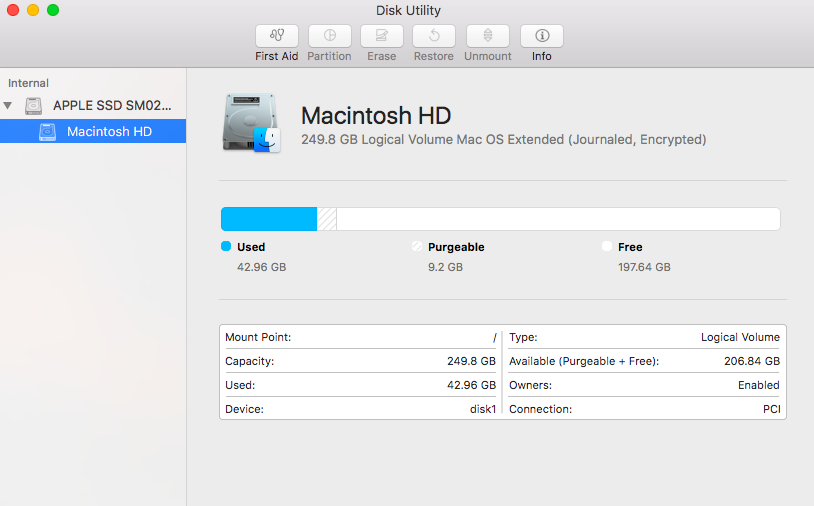Click the 42.96 GB value under Used legend

click(x=262, y=267)
